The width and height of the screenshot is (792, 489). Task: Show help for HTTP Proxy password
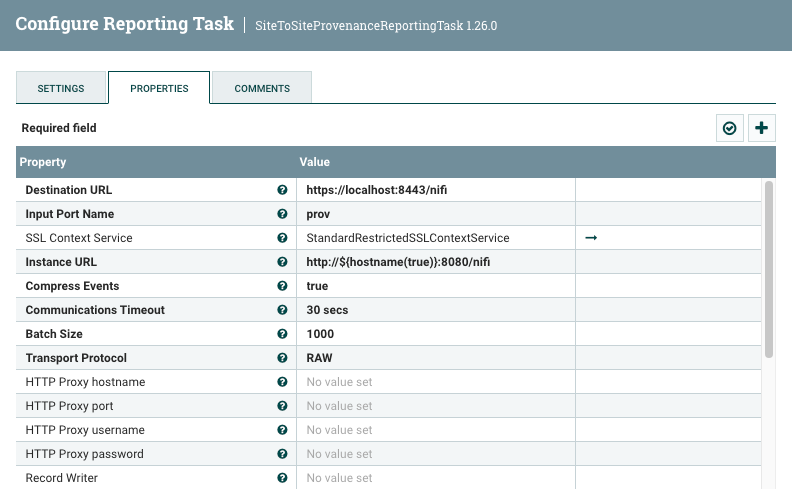[x=282, y=454]
